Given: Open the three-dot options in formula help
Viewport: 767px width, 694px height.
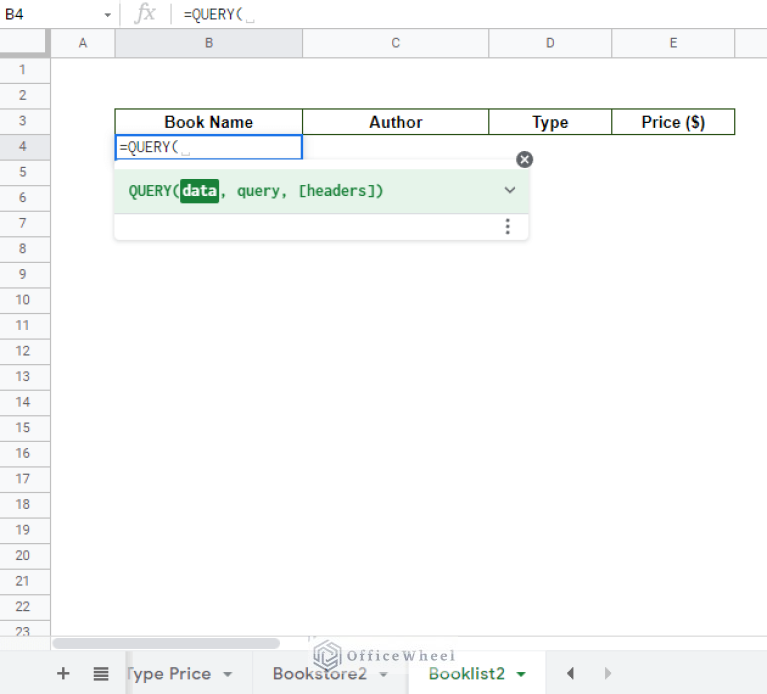Looking at the screenshot, I should click(x=508, y=227).
